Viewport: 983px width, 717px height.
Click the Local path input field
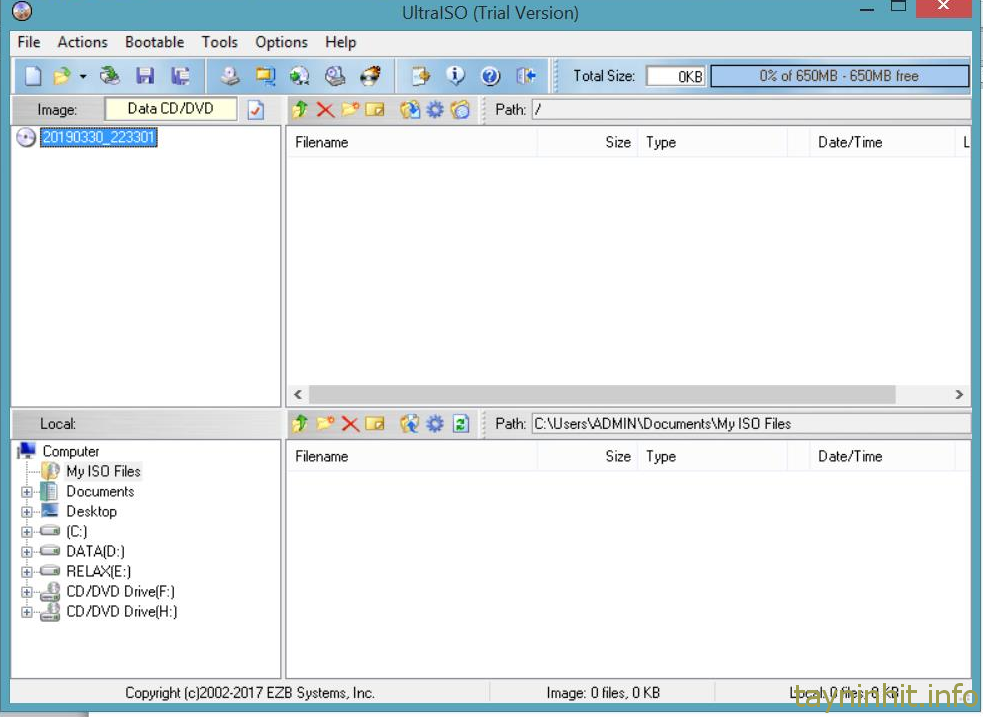tap(750, 424)
